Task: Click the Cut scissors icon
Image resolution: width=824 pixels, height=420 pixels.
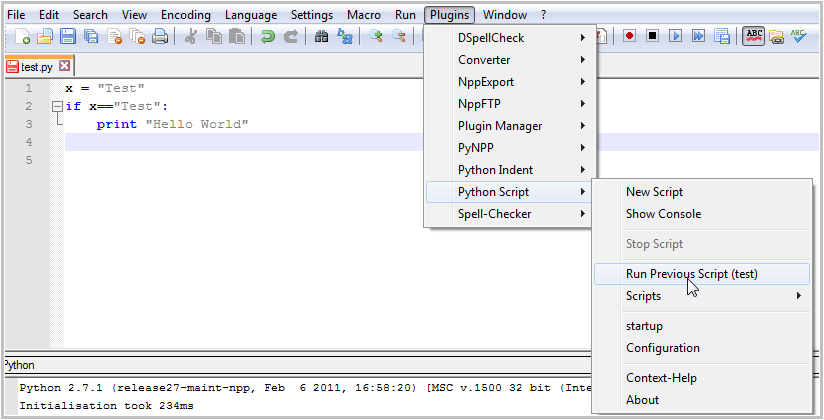Action: [x=191, y=36]
